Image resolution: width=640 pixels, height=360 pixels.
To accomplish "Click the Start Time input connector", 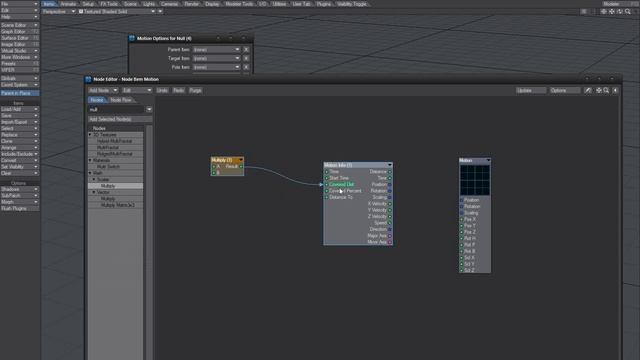I will tap(327, 178).
